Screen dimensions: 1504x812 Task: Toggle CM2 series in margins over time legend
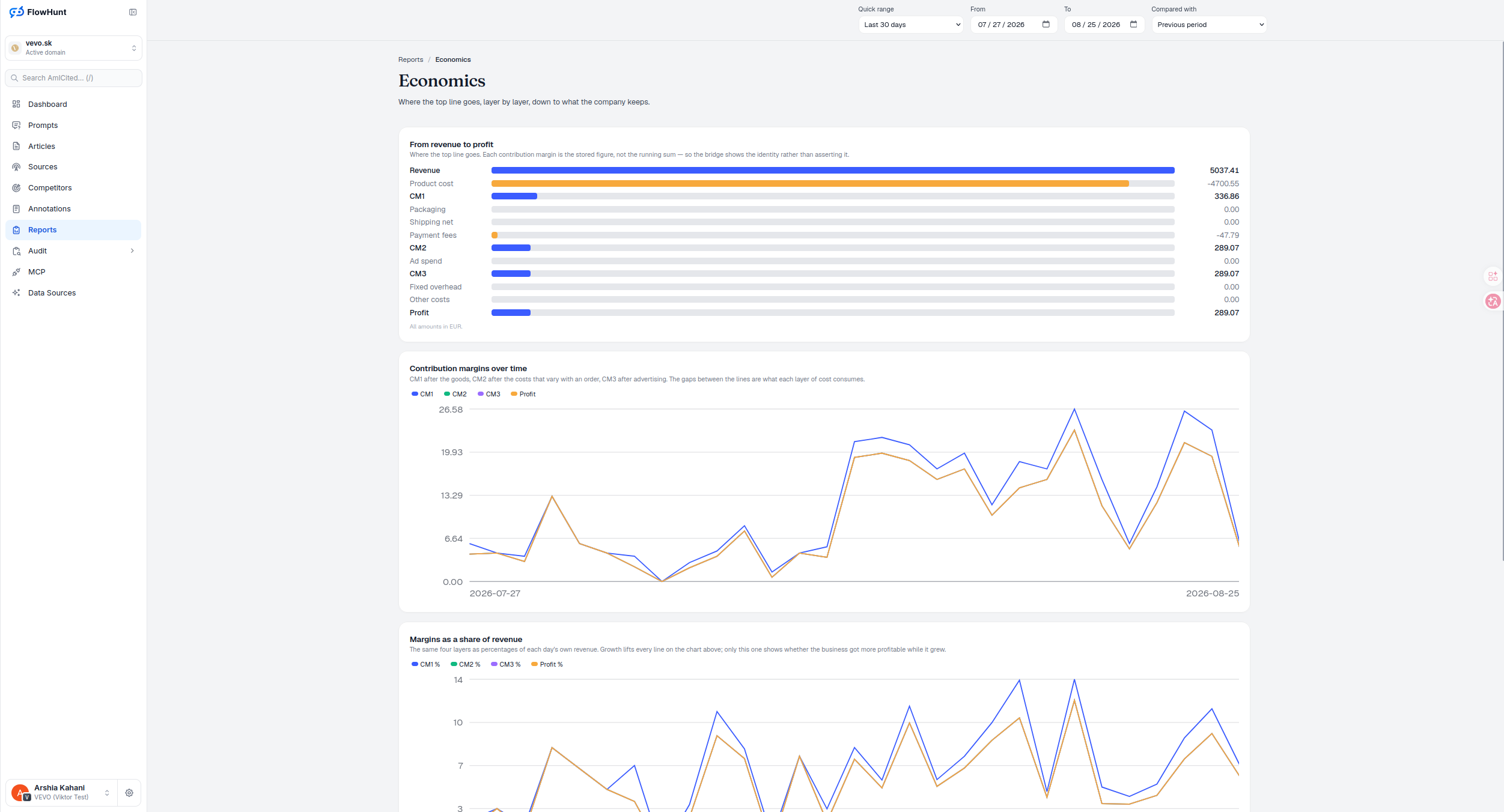pyautogui.click(x=455, y=395)
